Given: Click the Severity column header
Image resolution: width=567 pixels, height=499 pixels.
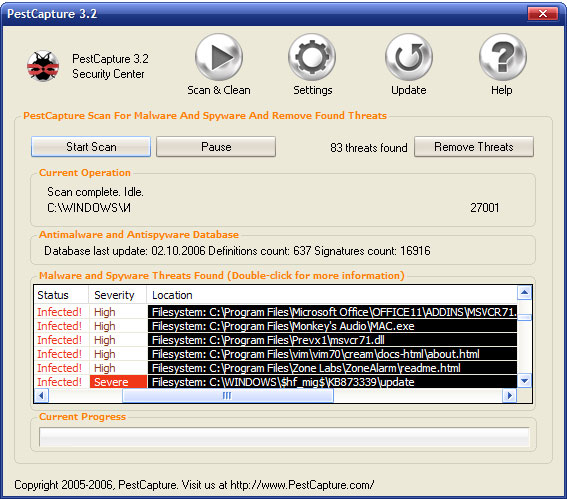Looking at the screenshot, I should pos(118,295).
